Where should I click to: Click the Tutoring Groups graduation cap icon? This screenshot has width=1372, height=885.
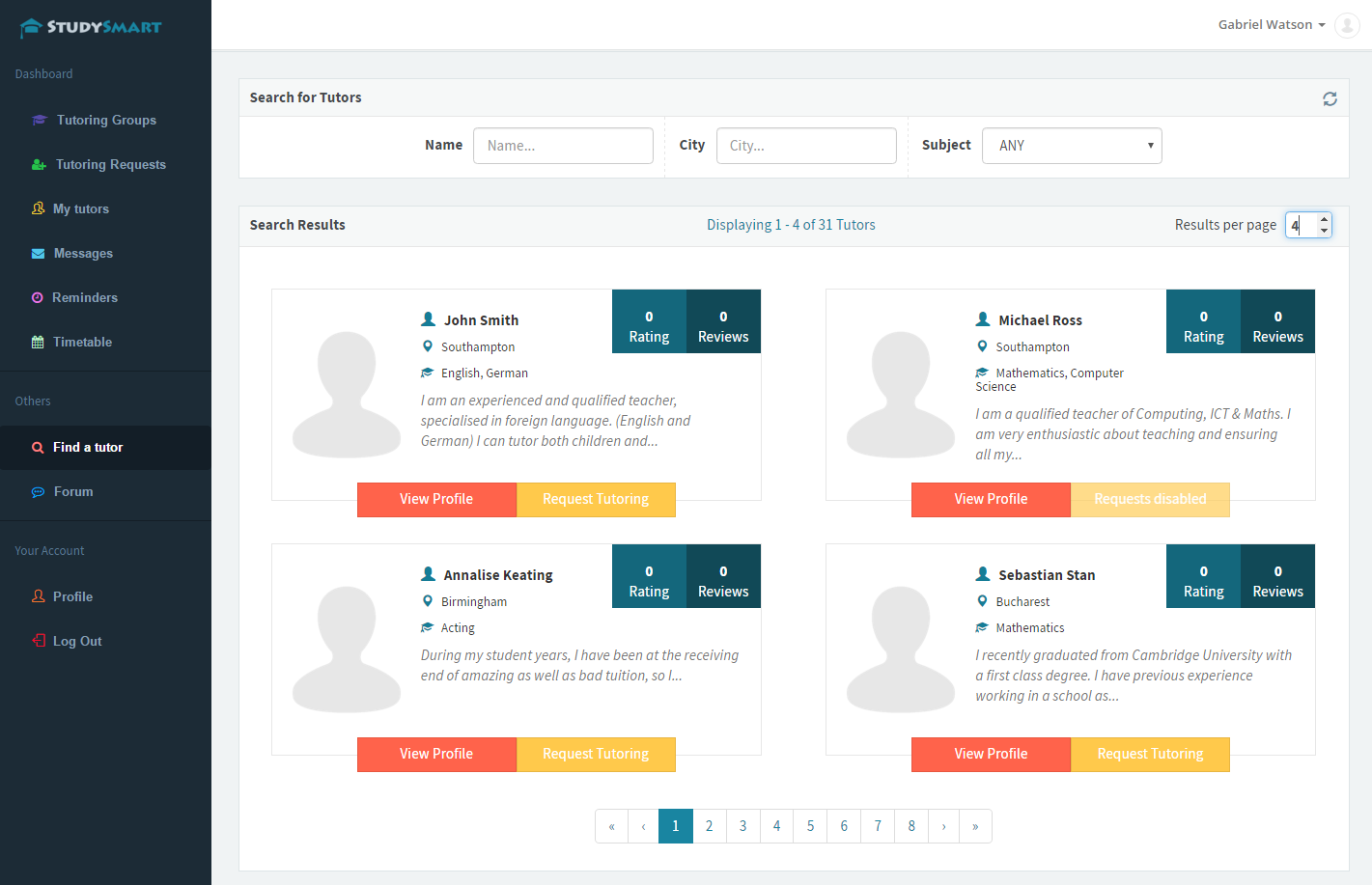39,119
